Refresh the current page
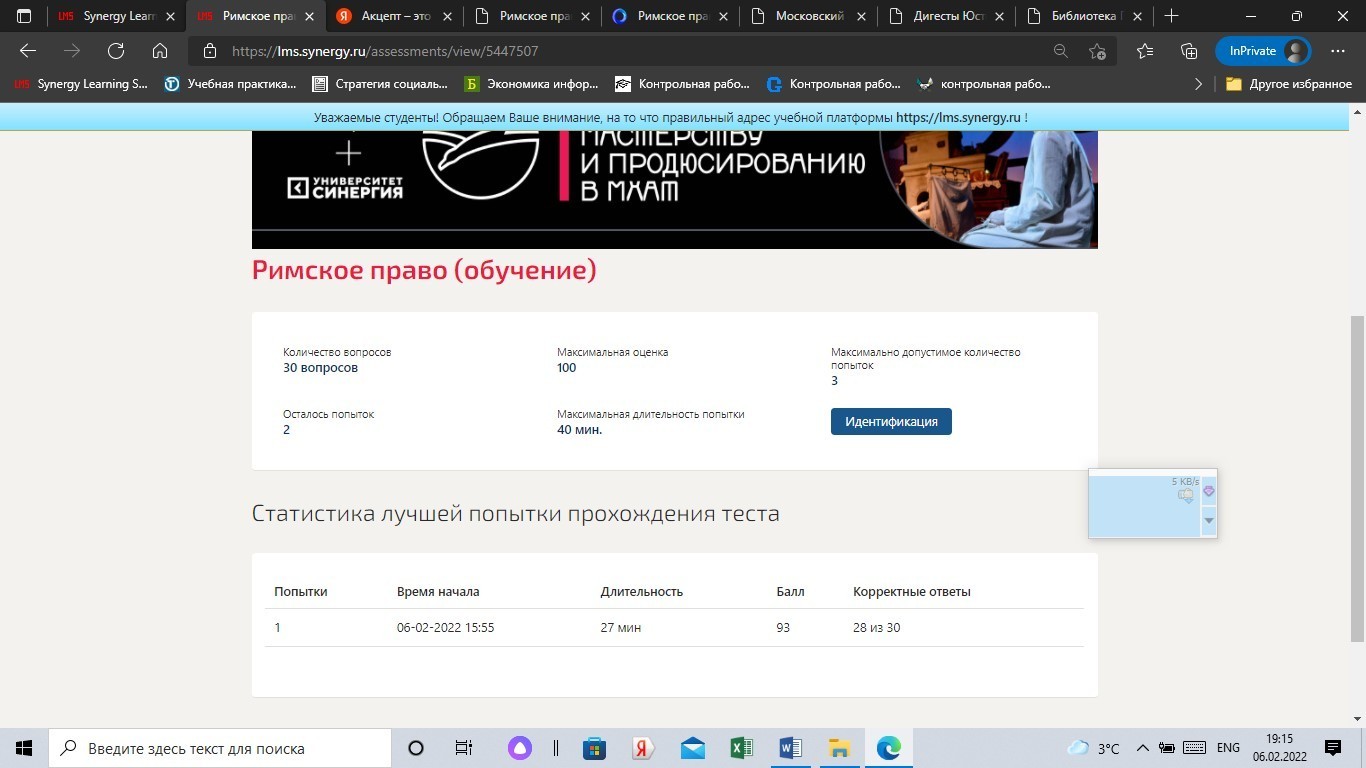The height and width of the screenshot is (768, 1366). 116,51
